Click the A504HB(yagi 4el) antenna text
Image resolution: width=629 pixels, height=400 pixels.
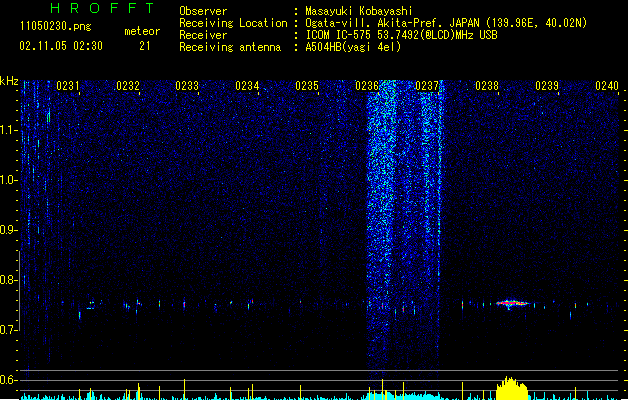point(353,47)
